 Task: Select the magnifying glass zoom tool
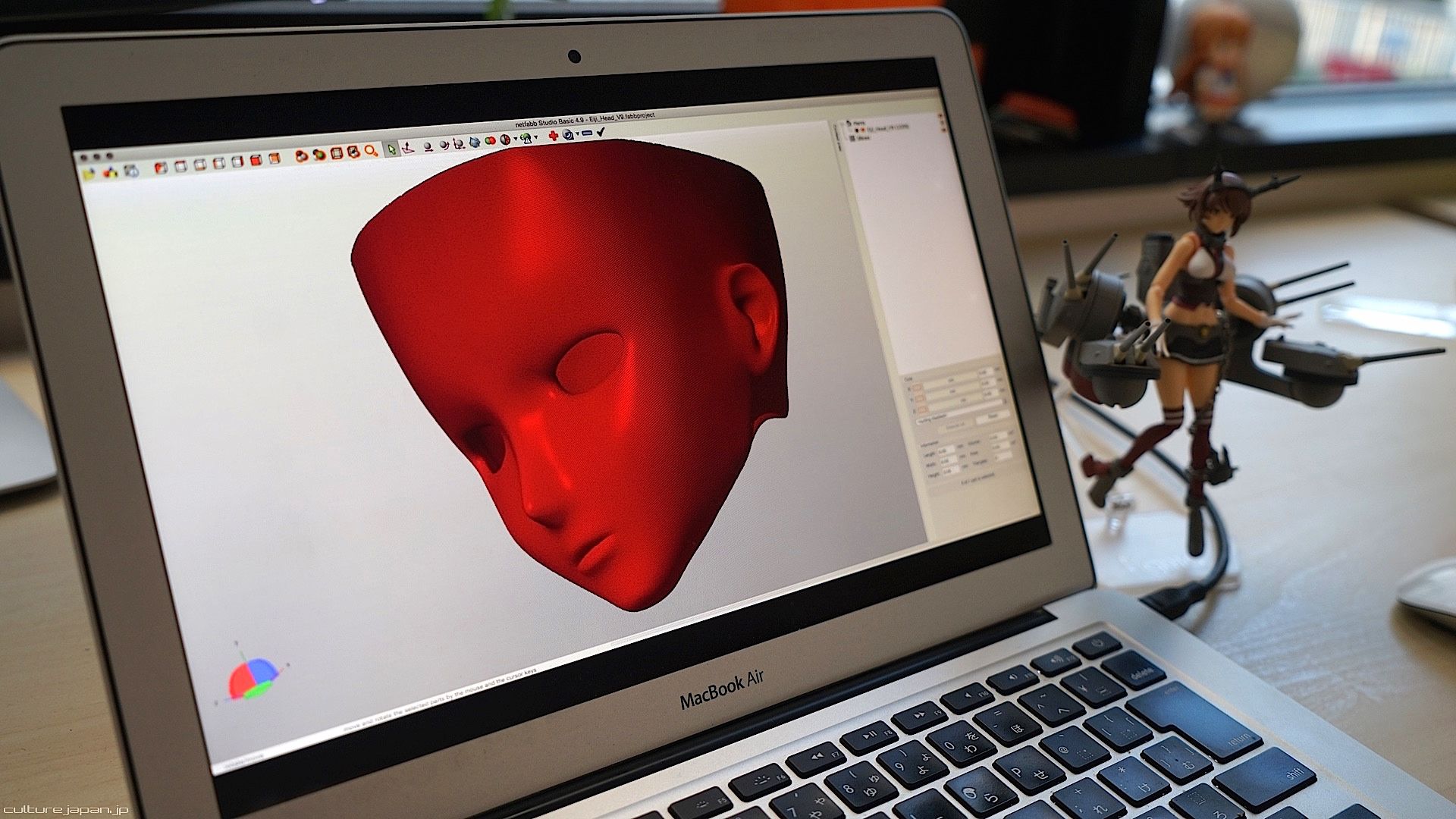point(371,150)
